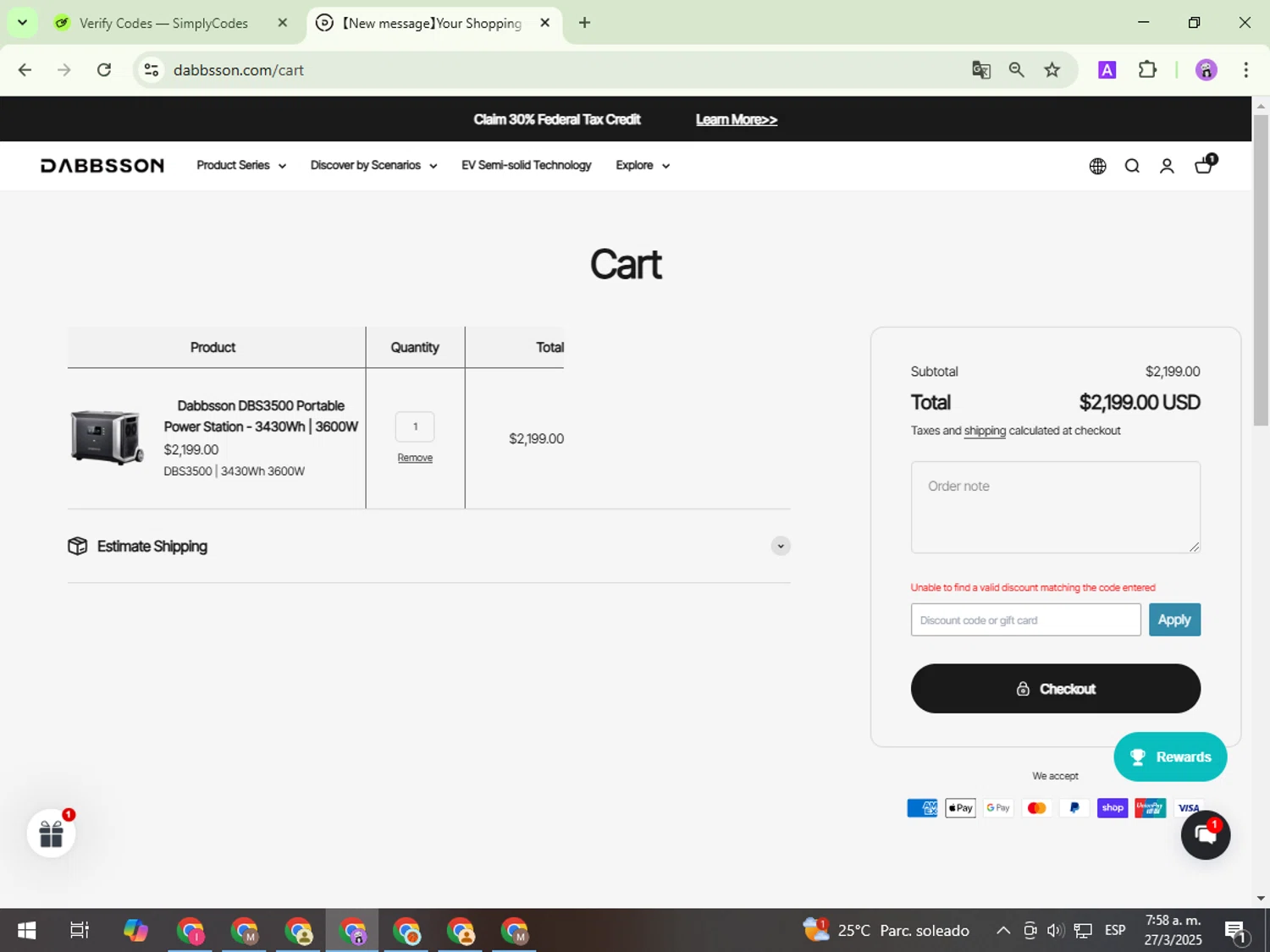This screenshot has height=952, width=1270.
Task: Open the volume speaker icon
Action: 1055,931
